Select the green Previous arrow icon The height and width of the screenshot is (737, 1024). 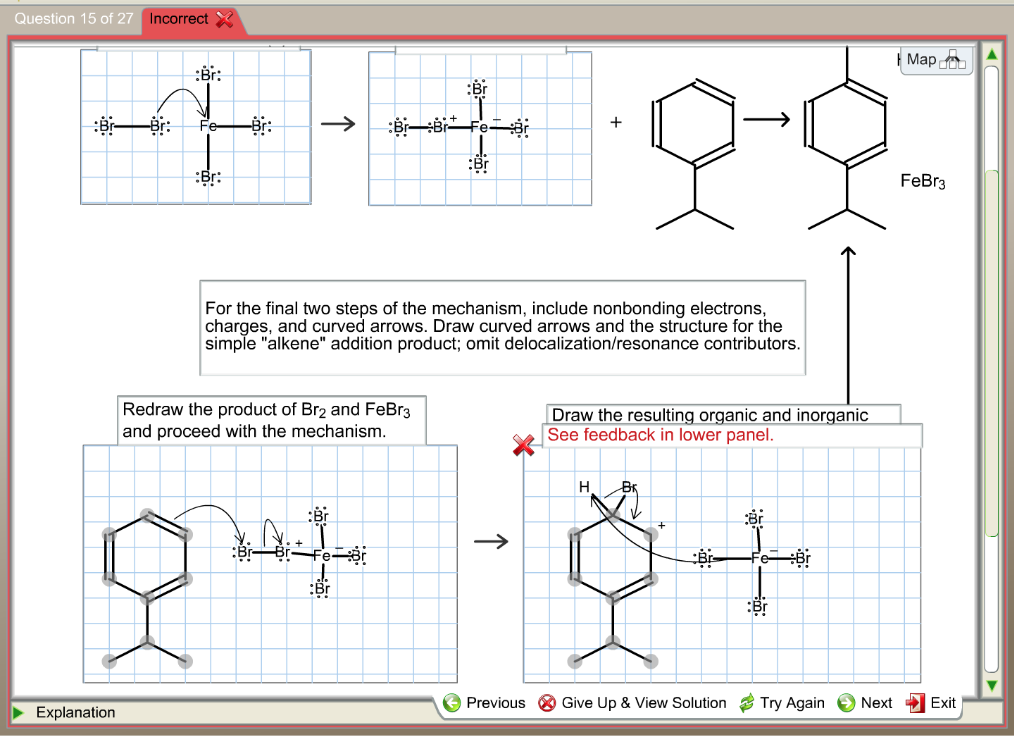coord(451,703)
